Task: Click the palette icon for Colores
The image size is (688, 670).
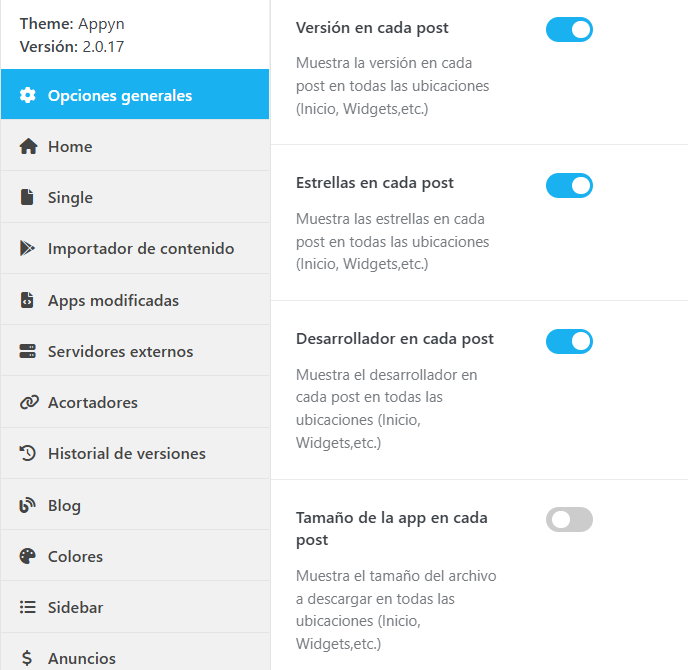Action: click(x=28, y=556)
